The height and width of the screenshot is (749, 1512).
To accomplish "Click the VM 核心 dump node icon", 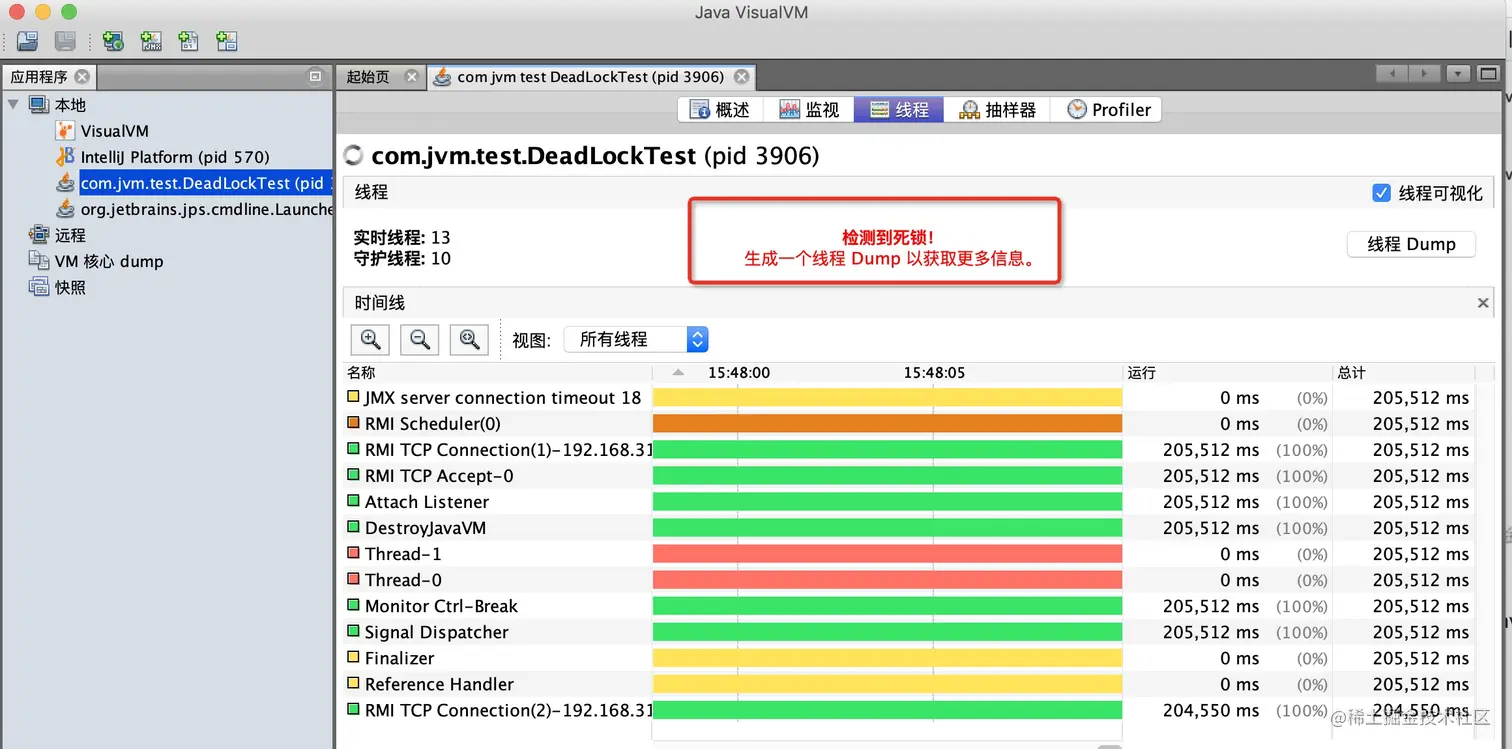I will (x=39, y=261).
